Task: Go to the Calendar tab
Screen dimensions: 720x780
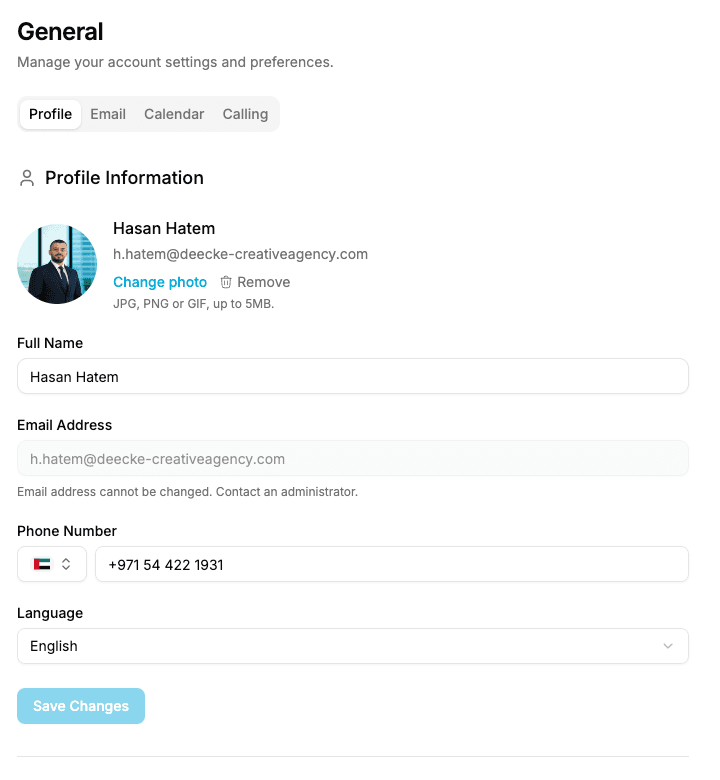Action: 174,114
